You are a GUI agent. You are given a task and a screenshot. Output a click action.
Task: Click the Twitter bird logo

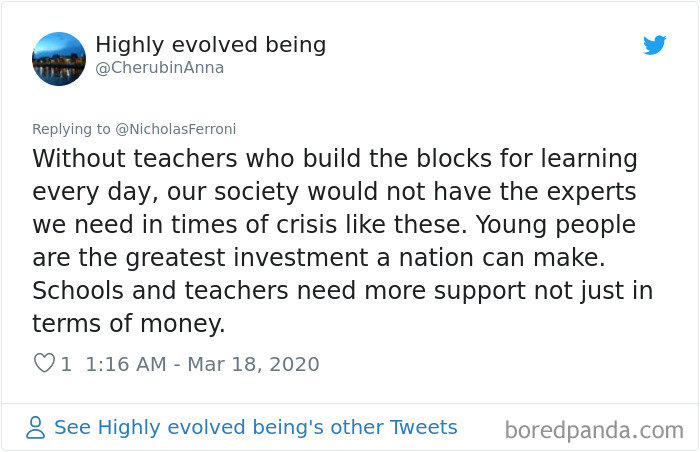tap(654, 45)
